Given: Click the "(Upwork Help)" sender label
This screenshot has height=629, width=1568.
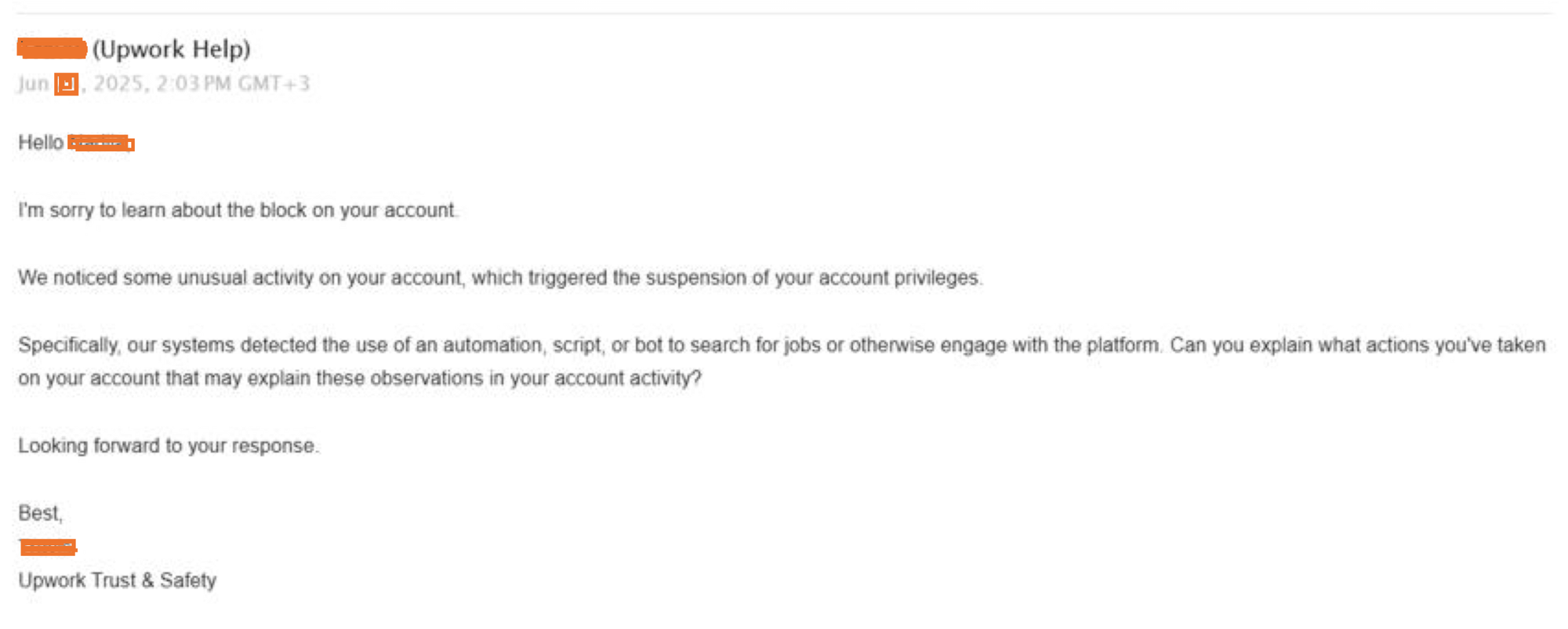Looking at the screenshot, I should 172,49.
